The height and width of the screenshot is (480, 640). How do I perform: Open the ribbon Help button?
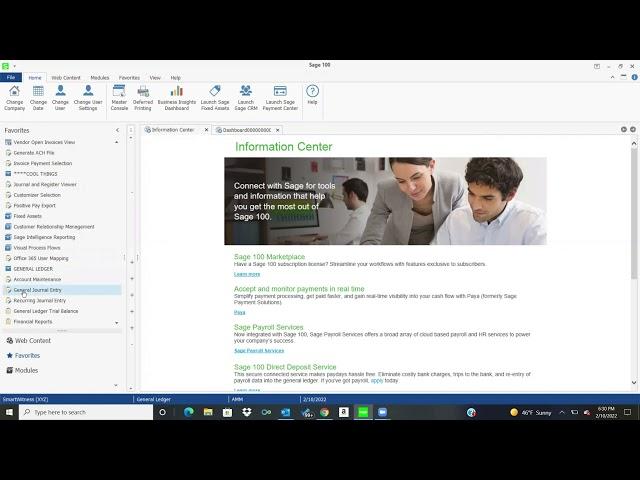pos(312,95)
